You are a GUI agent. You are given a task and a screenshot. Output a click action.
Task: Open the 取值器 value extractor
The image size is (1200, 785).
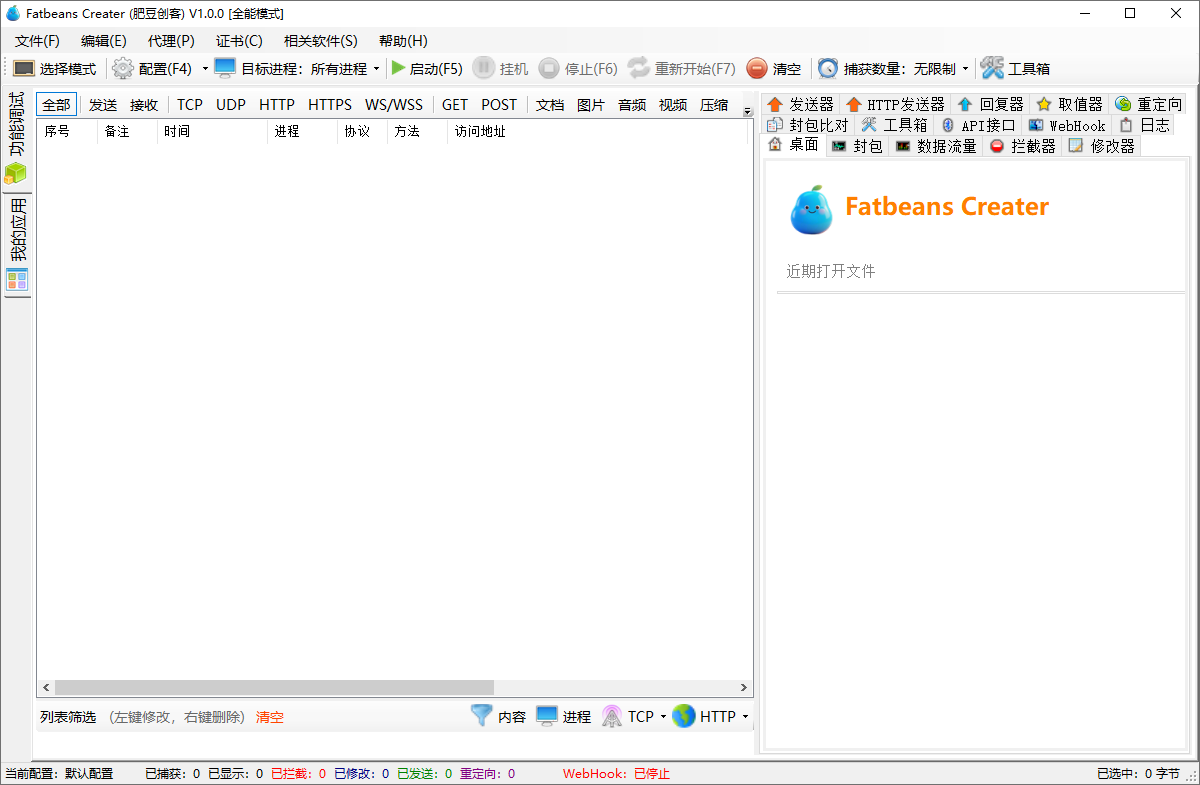(1070, 103)
